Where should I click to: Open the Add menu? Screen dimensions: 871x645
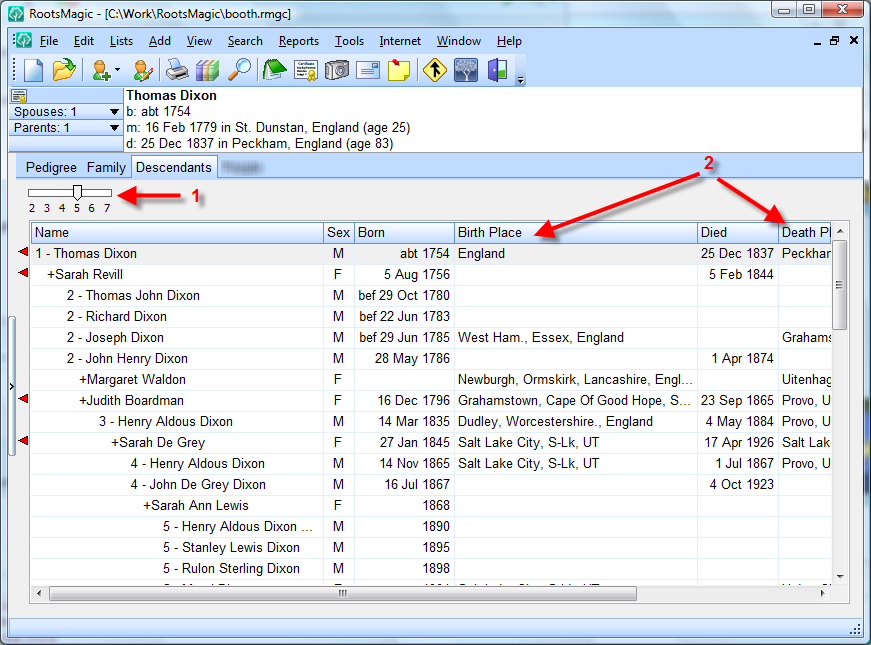[159, 41]
